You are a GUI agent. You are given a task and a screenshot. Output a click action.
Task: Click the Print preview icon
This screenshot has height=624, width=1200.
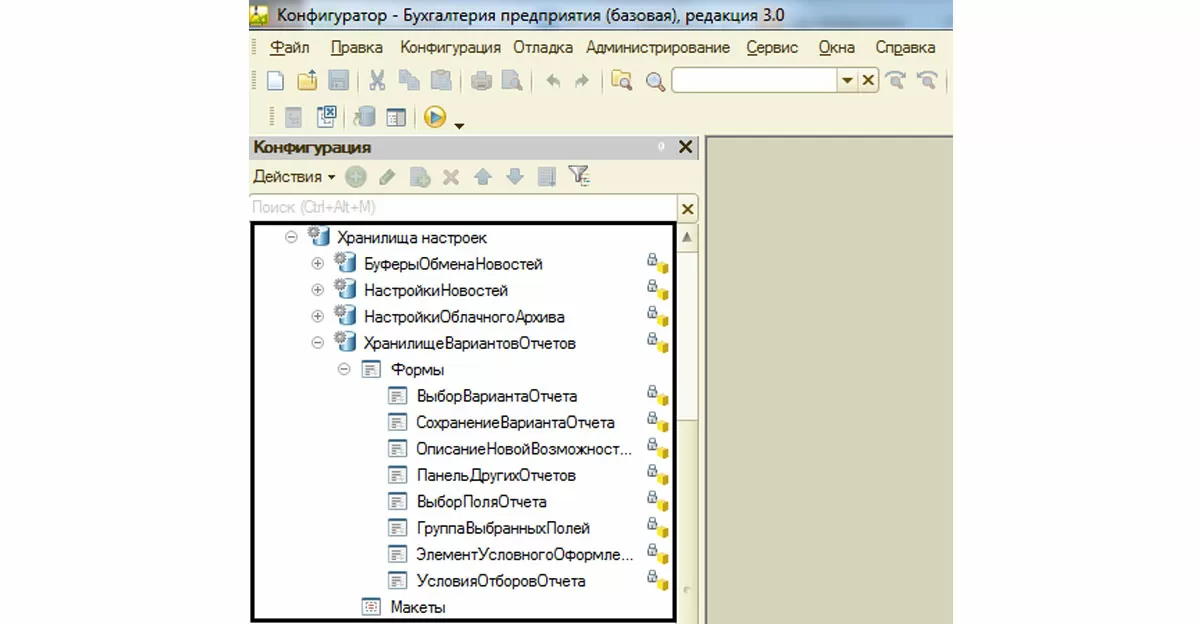[x=511, y=81]
